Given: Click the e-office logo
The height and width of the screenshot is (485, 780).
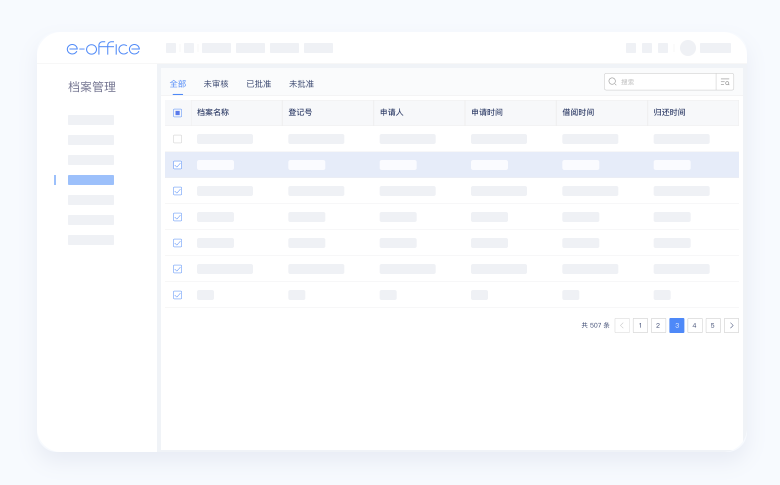Looking at the screenshot, I should point(103,48).
